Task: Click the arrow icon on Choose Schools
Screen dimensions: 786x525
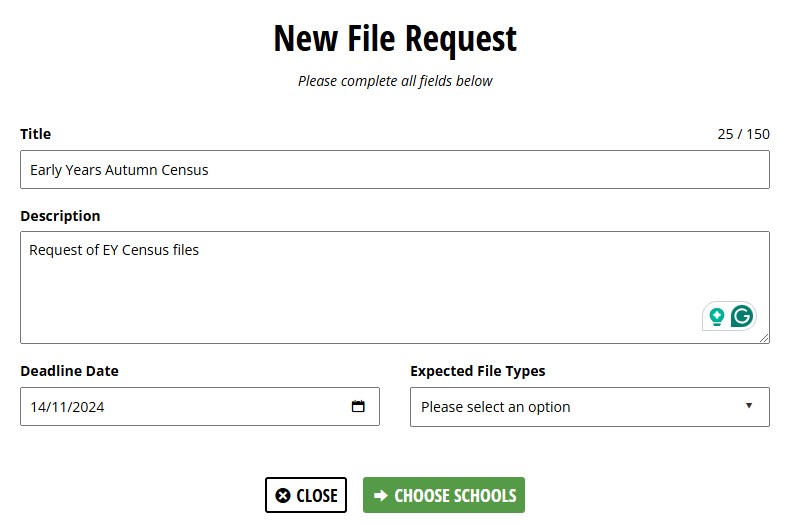Action: 381,495
